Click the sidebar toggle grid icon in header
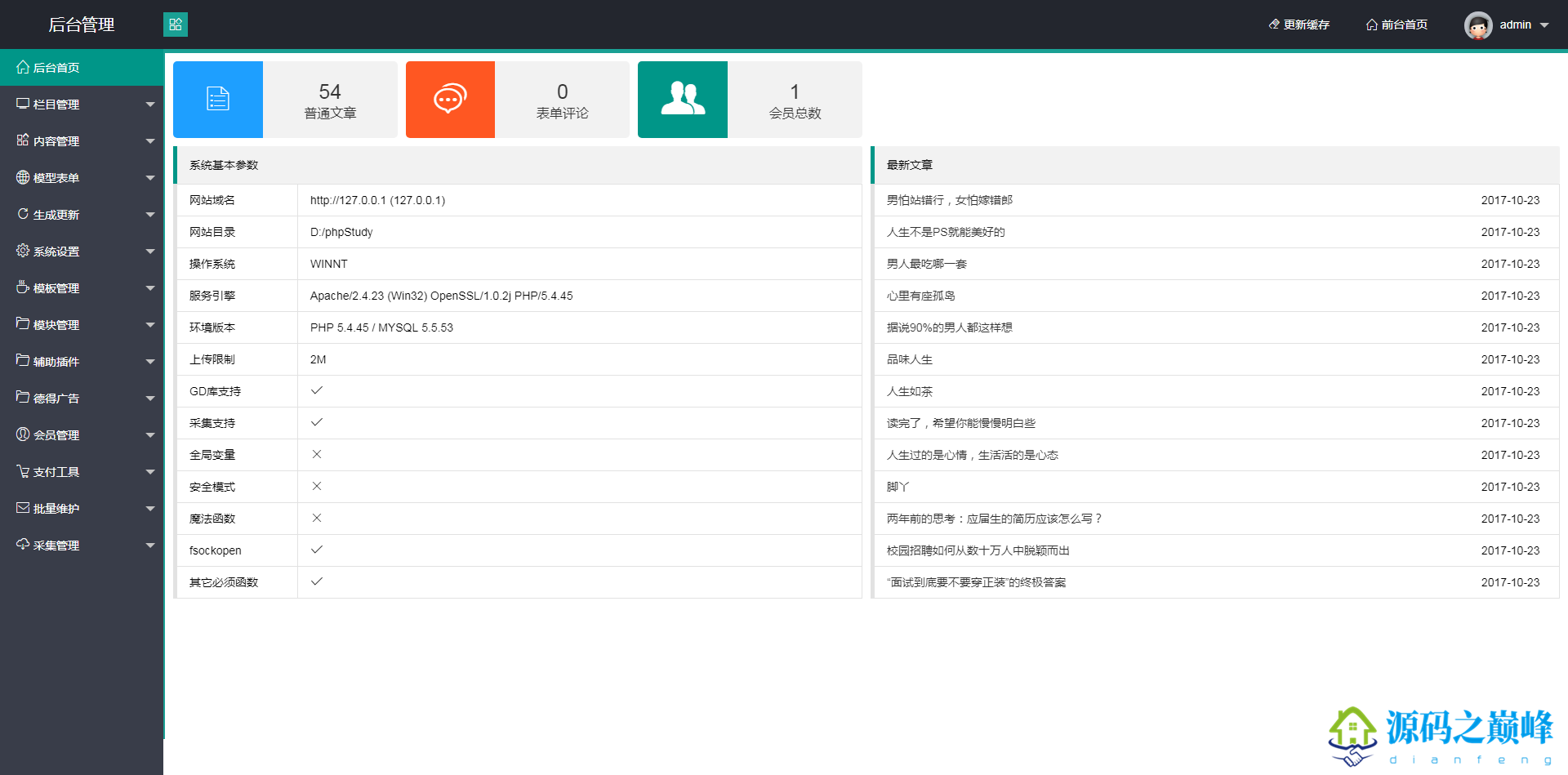 (x=176, y=24)
